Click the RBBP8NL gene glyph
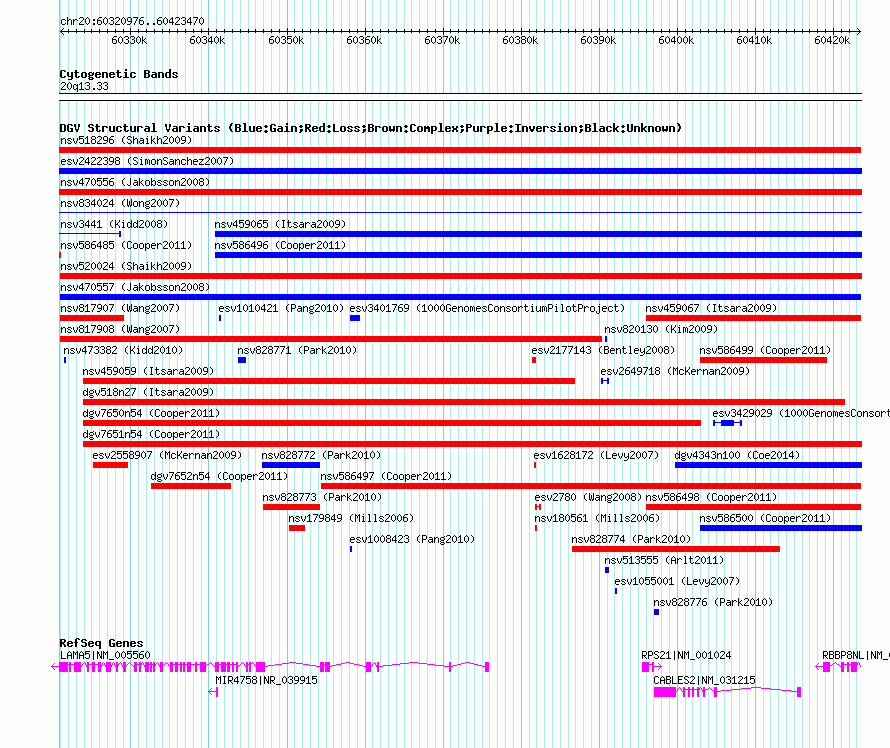This screenshot has height=748, width=890. (x=838, y=667)
